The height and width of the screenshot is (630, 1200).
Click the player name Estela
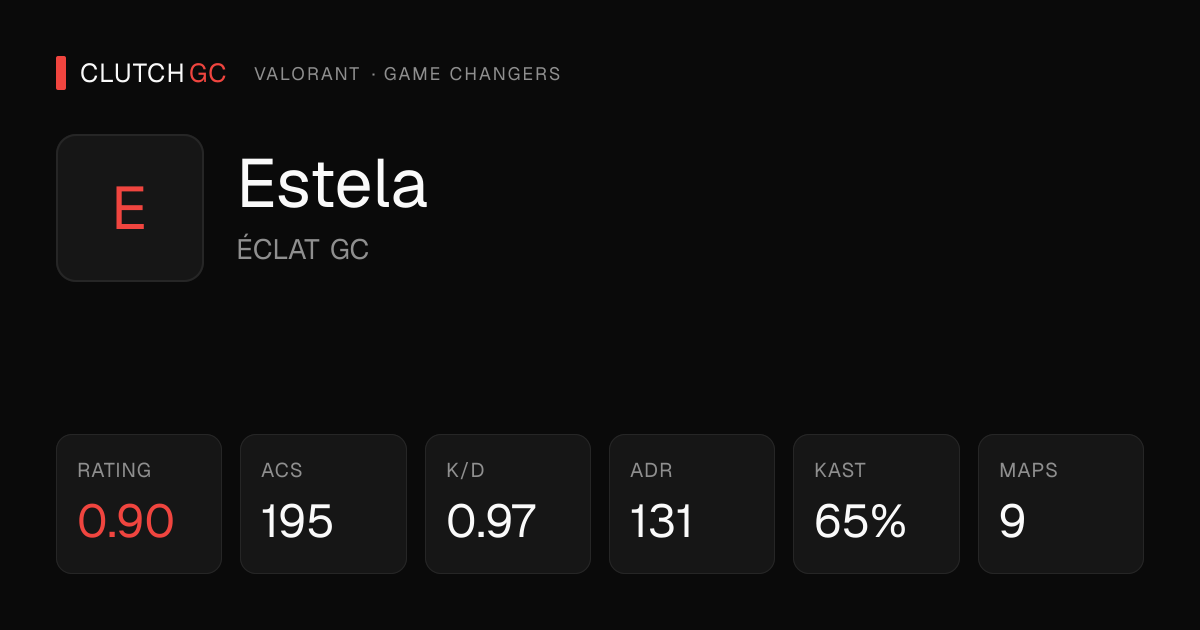pyautogui.click(x=333, y=184)
